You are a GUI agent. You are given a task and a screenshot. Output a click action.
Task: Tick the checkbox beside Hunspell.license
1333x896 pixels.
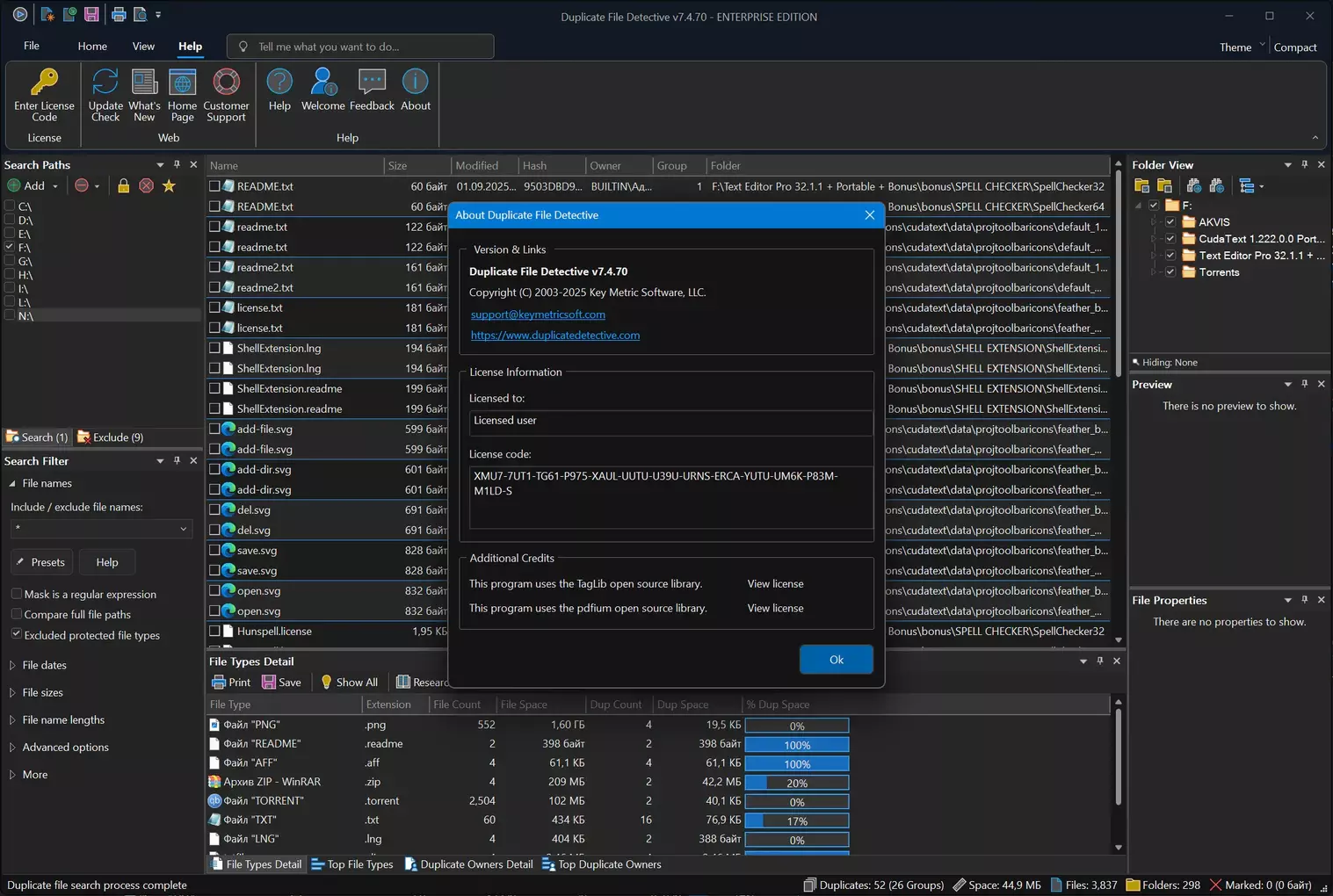[214, 631]
